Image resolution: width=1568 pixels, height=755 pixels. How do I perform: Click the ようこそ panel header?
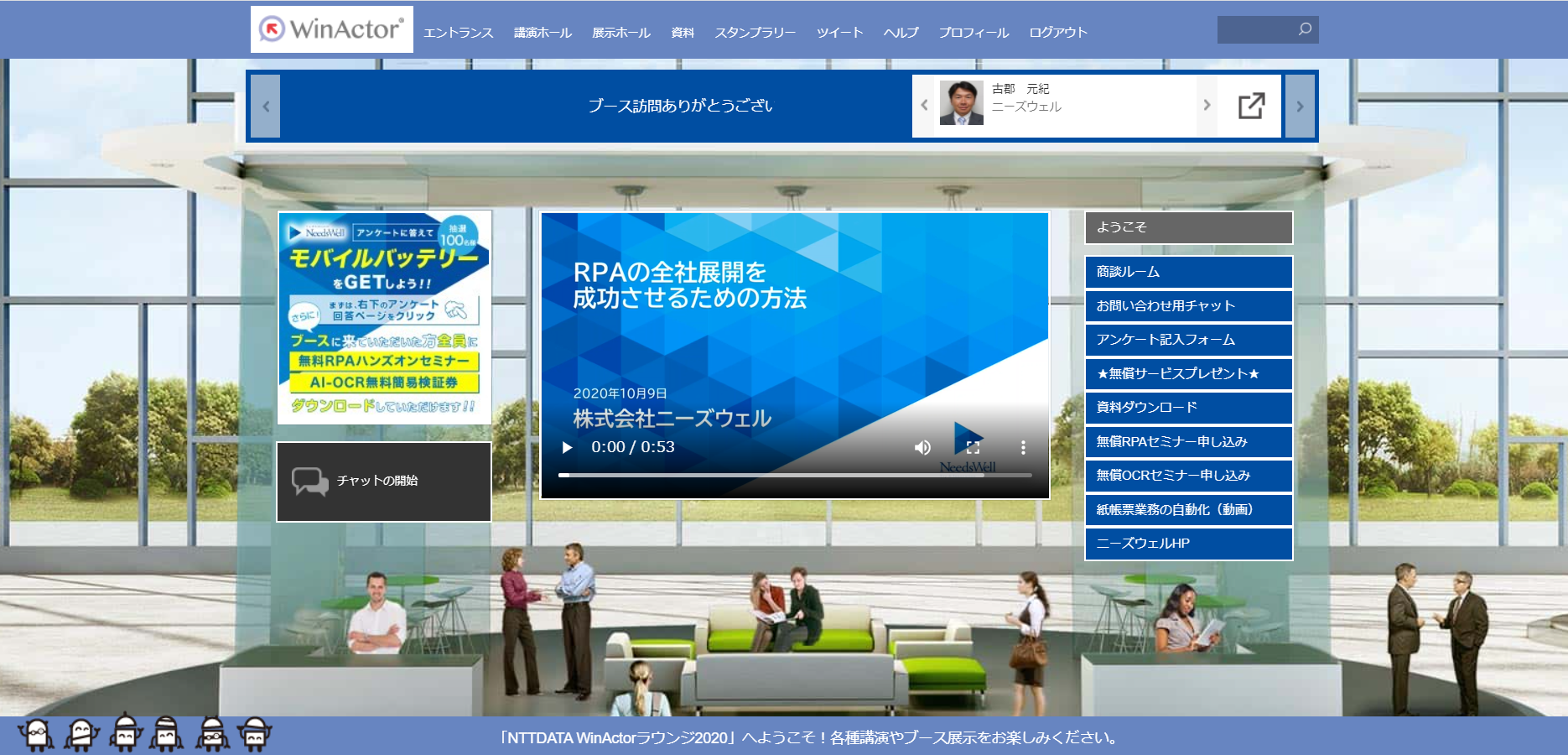point(1189,227)
